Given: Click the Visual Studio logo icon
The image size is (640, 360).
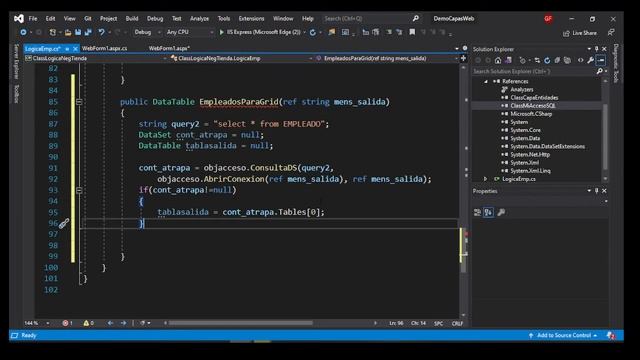Looking at the screenshot, I should tap(19, 18).
